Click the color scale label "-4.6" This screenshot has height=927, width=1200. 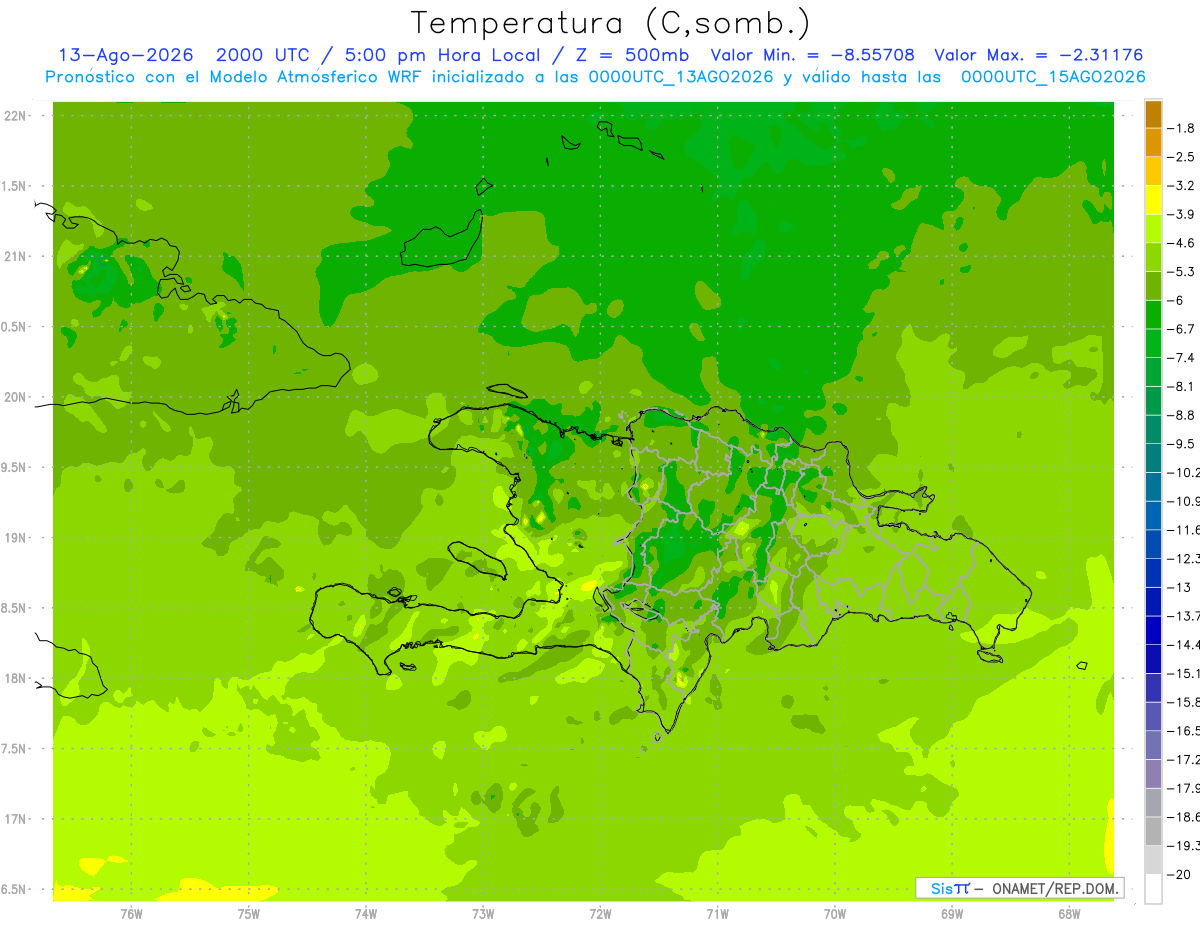pos(1183,243)
